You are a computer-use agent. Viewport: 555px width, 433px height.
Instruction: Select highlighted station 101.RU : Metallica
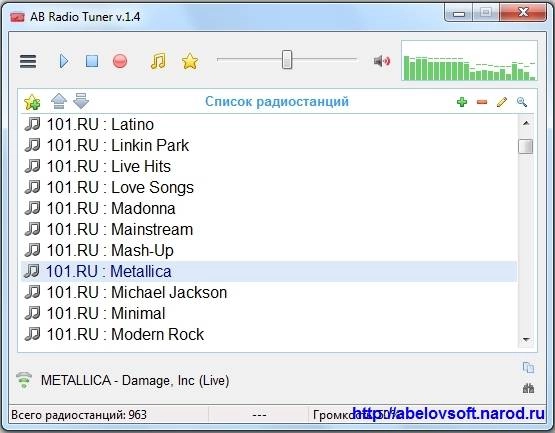[x=269, y=272]
